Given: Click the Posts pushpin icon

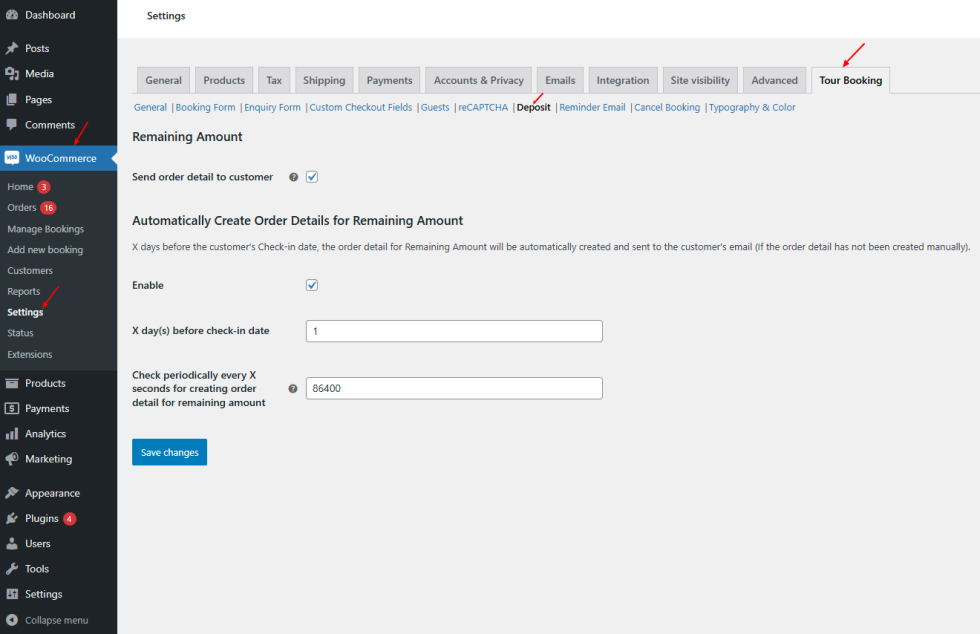Looking at the screenshot, I should click(x=12, y=48).
